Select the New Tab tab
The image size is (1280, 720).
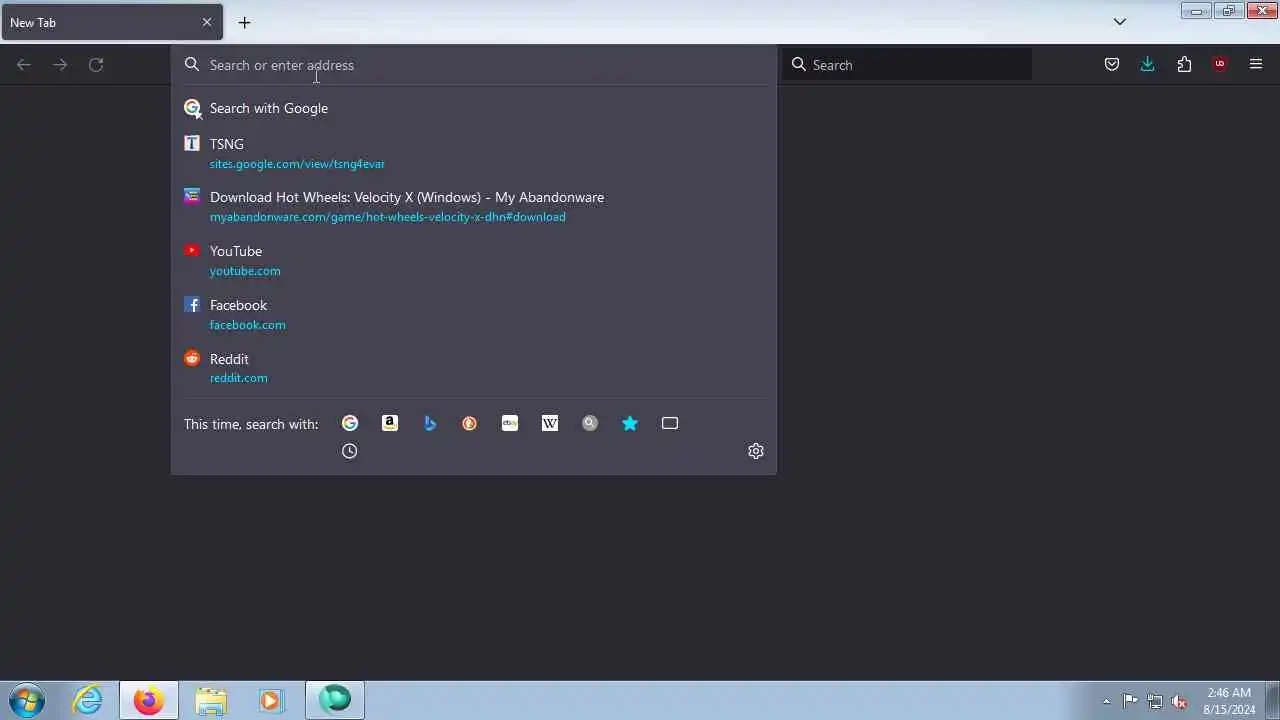[112, 22]
